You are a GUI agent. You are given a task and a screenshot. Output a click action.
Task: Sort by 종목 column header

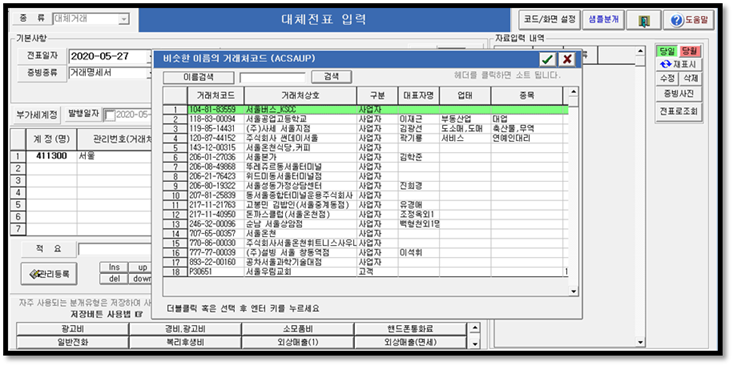(526, 95)
